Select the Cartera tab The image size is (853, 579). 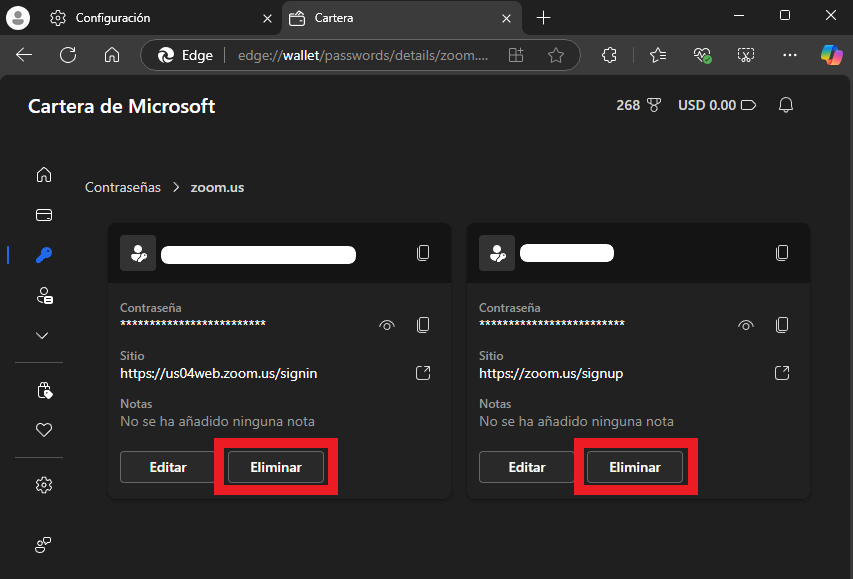click(x=401, y=18)
